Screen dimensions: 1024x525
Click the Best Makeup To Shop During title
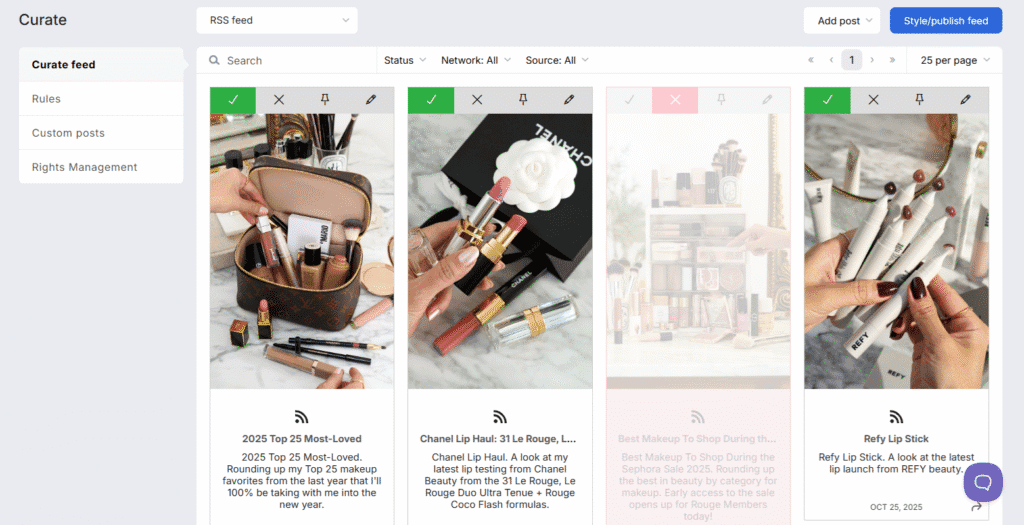coord(697,439)
